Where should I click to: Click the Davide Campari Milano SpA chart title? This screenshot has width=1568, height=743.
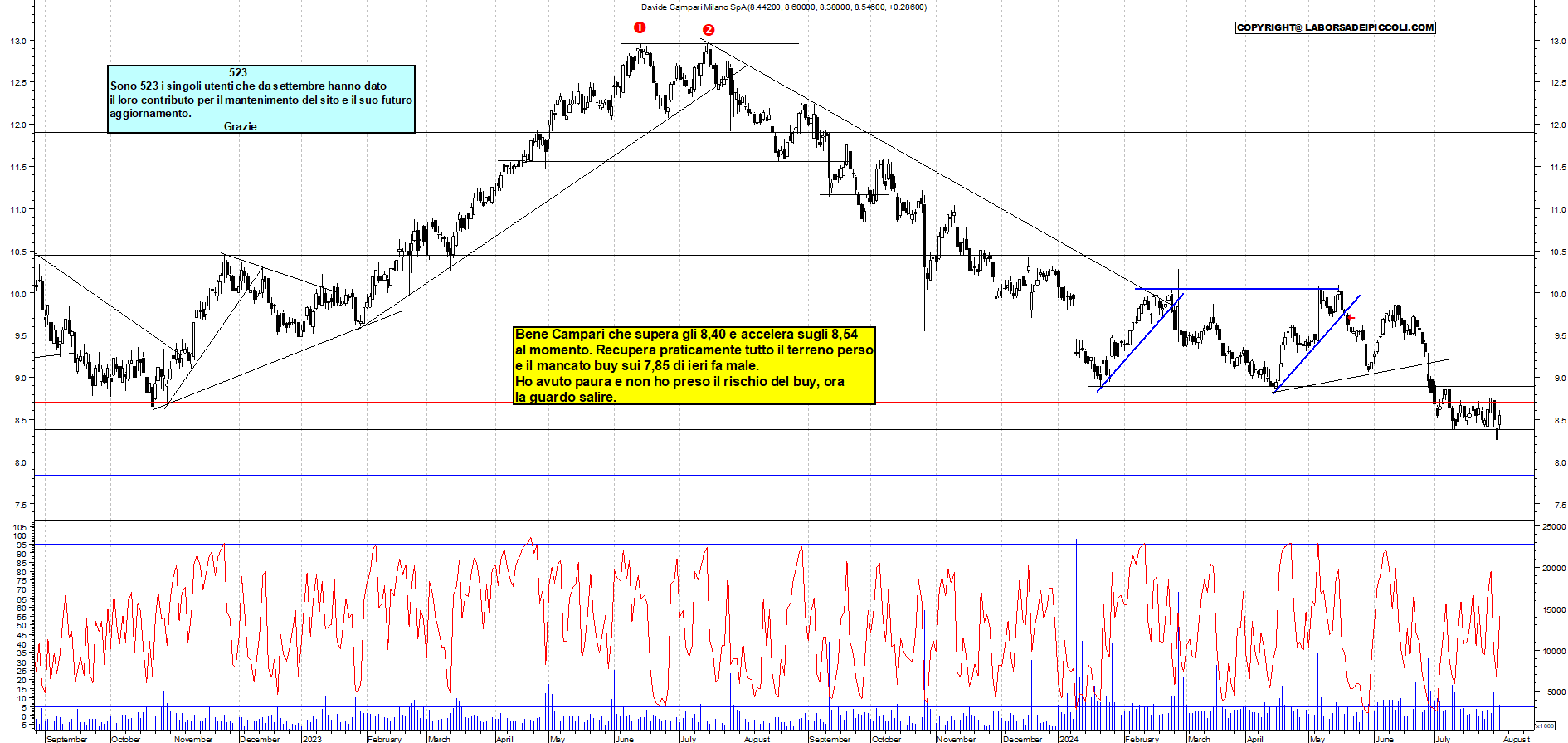[x=783, y=7]
